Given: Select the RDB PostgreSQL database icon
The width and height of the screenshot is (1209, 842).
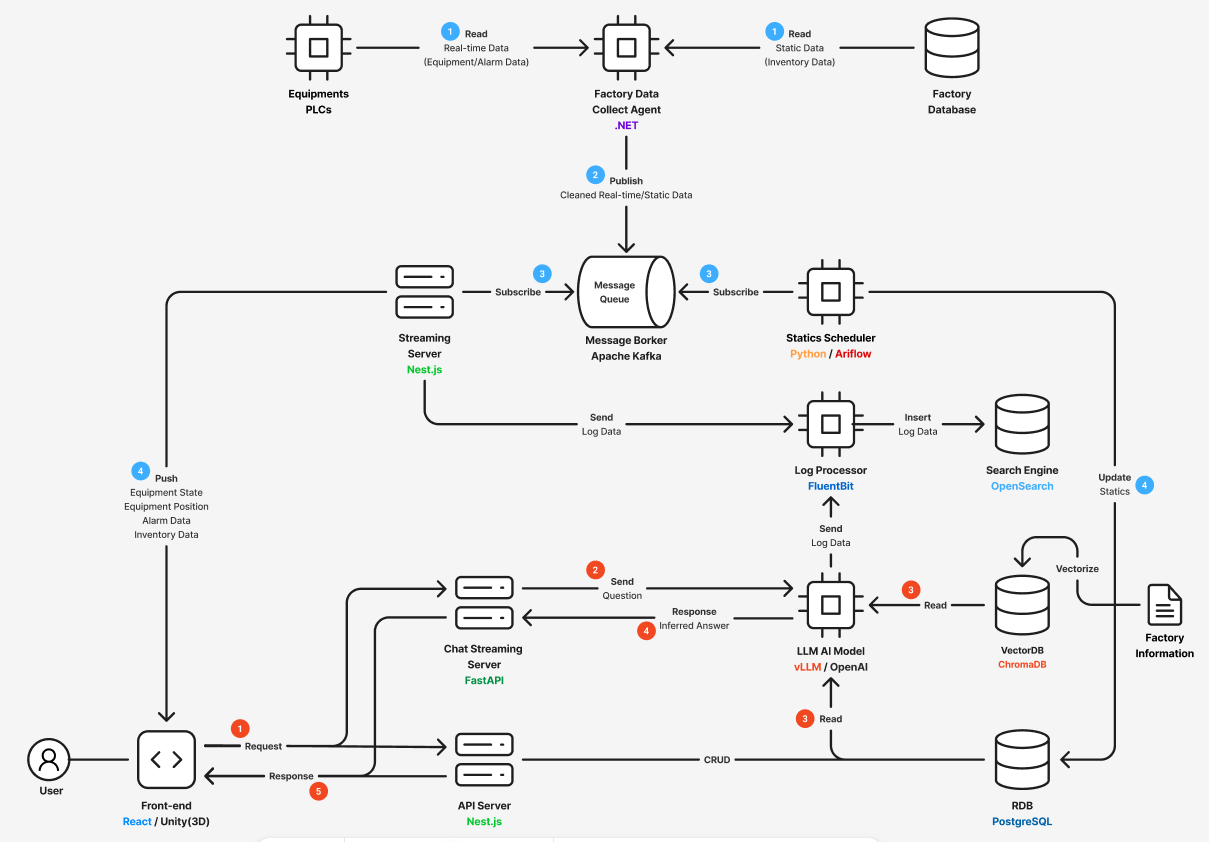Looking at the screenshot, I should click(1022, 760).
